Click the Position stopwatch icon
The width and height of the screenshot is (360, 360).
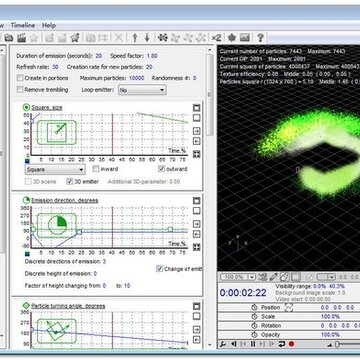tap(255, 307)
